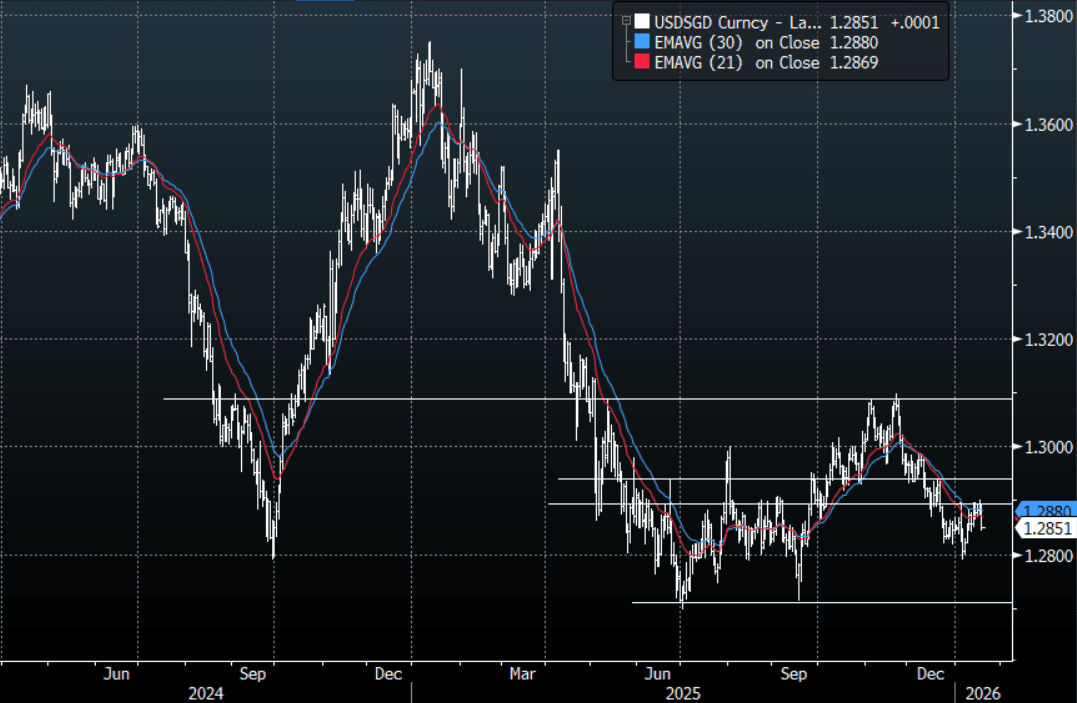Click the blue 1.2880 EMA price tag
1077x703 pixels.
pyautogui.click(x=1046, y=510)
